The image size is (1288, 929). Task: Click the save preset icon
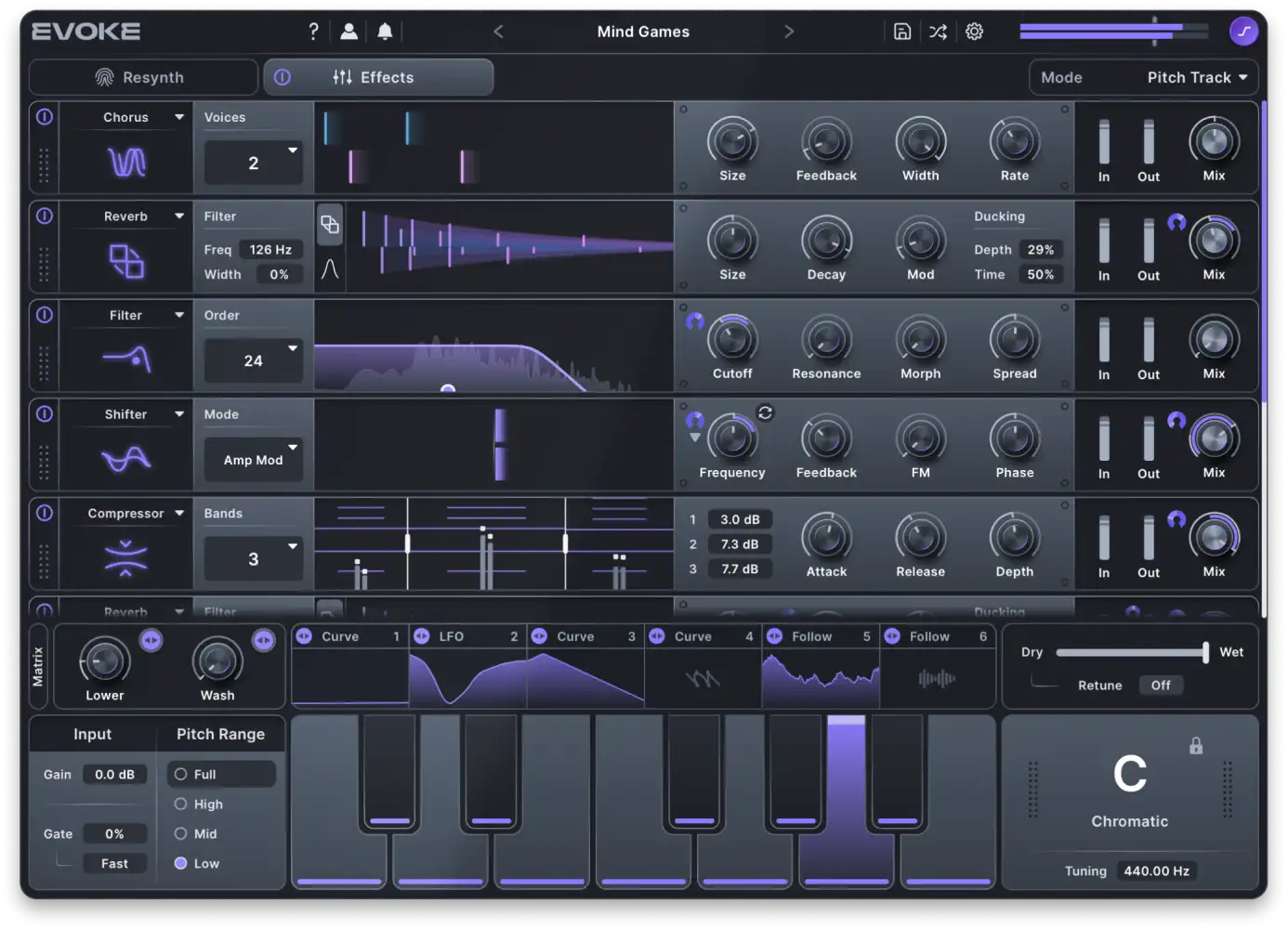coord(901,31)
